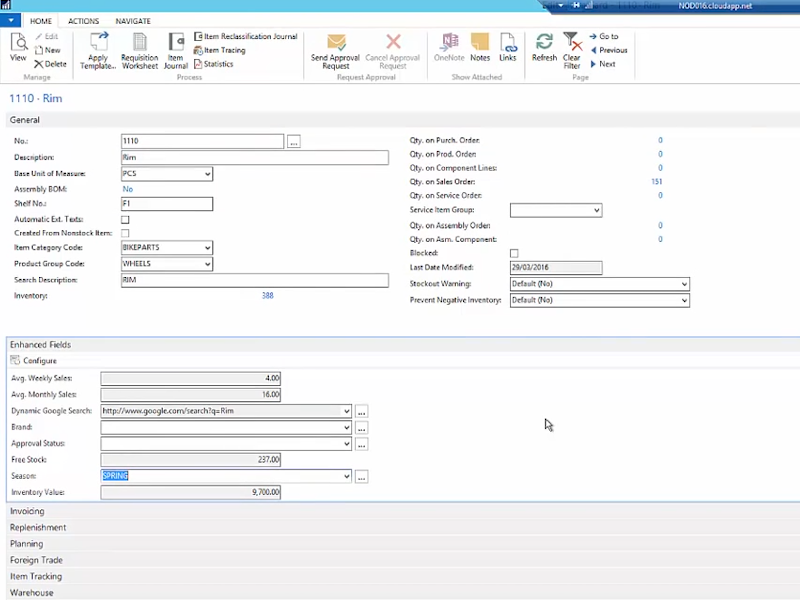
Task: Delete the current item
Action: click(50, 64)
